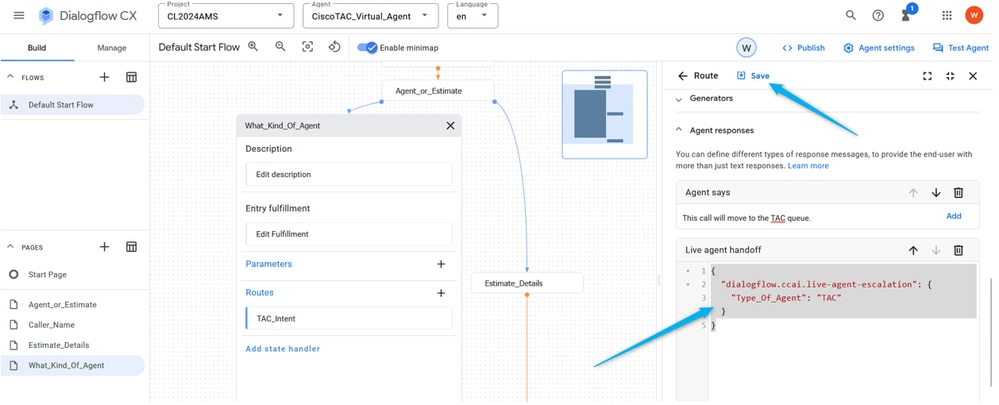This screenshot has height=405, width=999.
Task: Click Add state handler link
Action: (283, 348)
